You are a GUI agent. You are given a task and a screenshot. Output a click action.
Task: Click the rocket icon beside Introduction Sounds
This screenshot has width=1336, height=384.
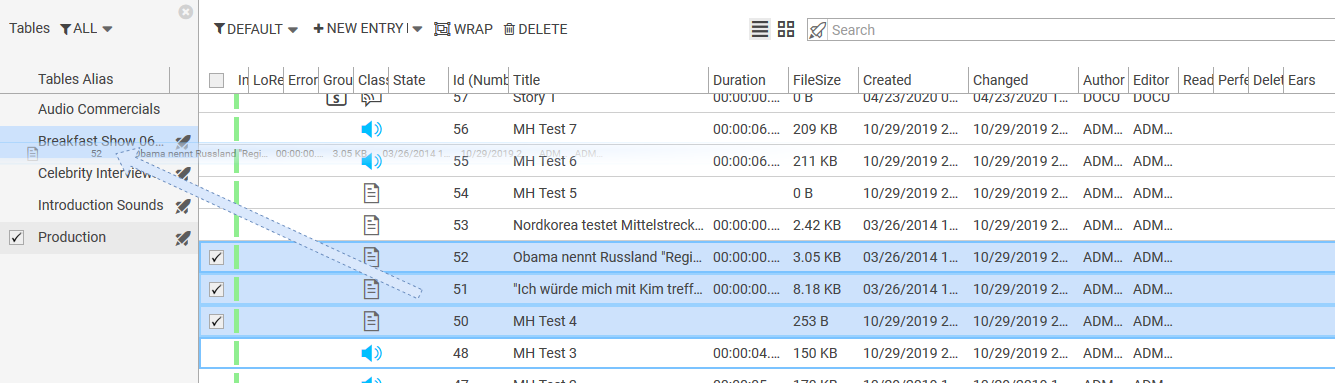tap(182, 206)
